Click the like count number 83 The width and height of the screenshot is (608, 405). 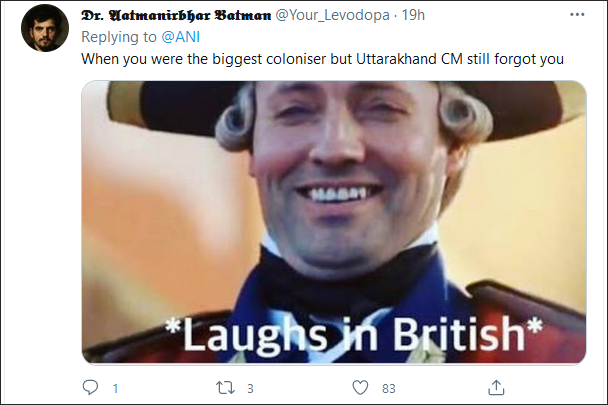coord(389,388)
